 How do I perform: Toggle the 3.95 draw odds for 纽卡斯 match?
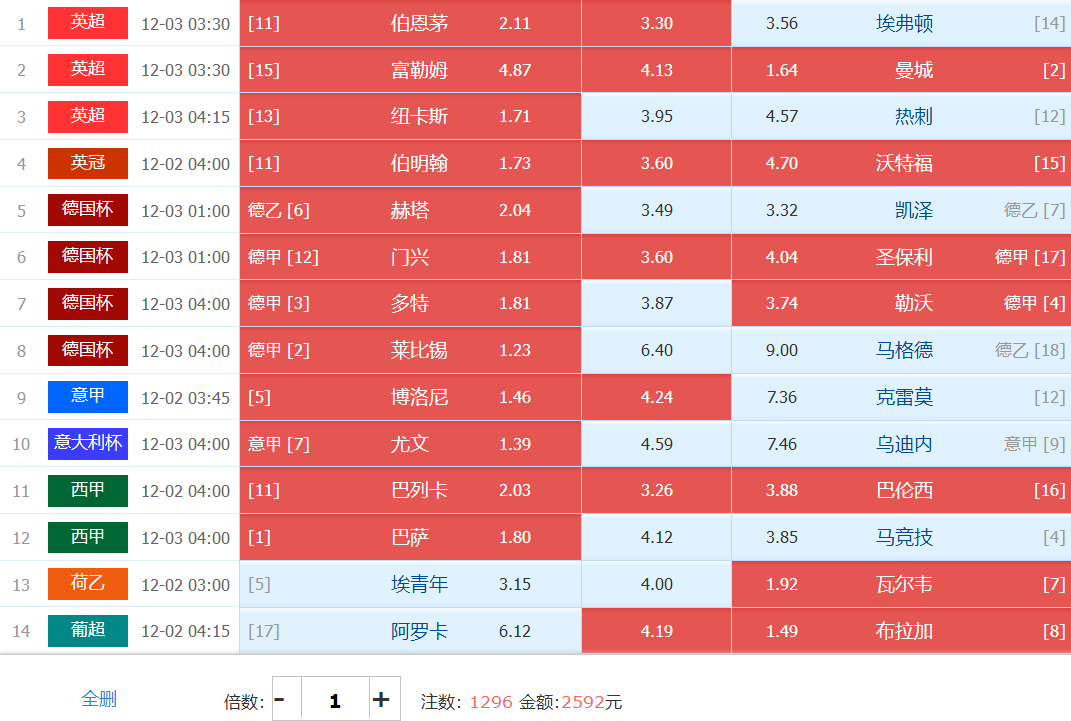[656, 116]
